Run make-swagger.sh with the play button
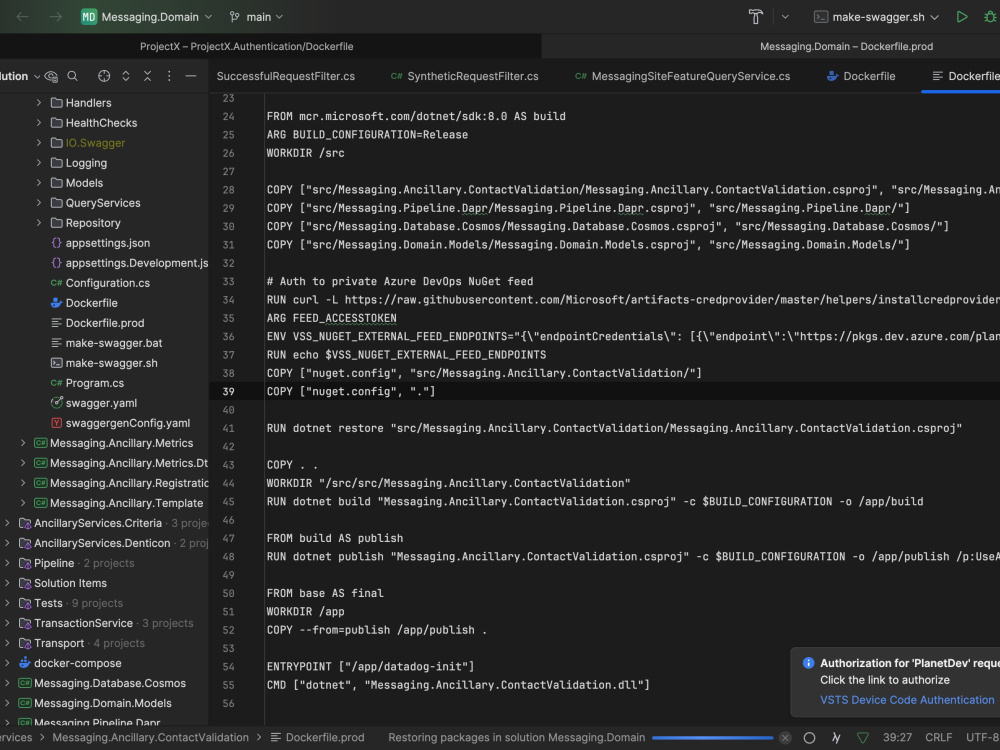This screenshot has height=750, width=1000. (962, 17)
